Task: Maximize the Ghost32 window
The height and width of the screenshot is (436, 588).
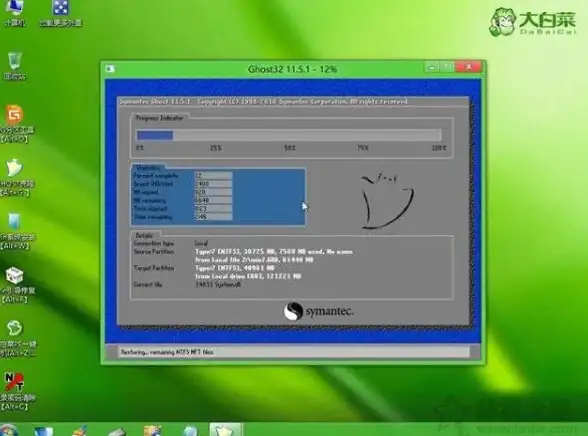Action: (x=447, y=67)
